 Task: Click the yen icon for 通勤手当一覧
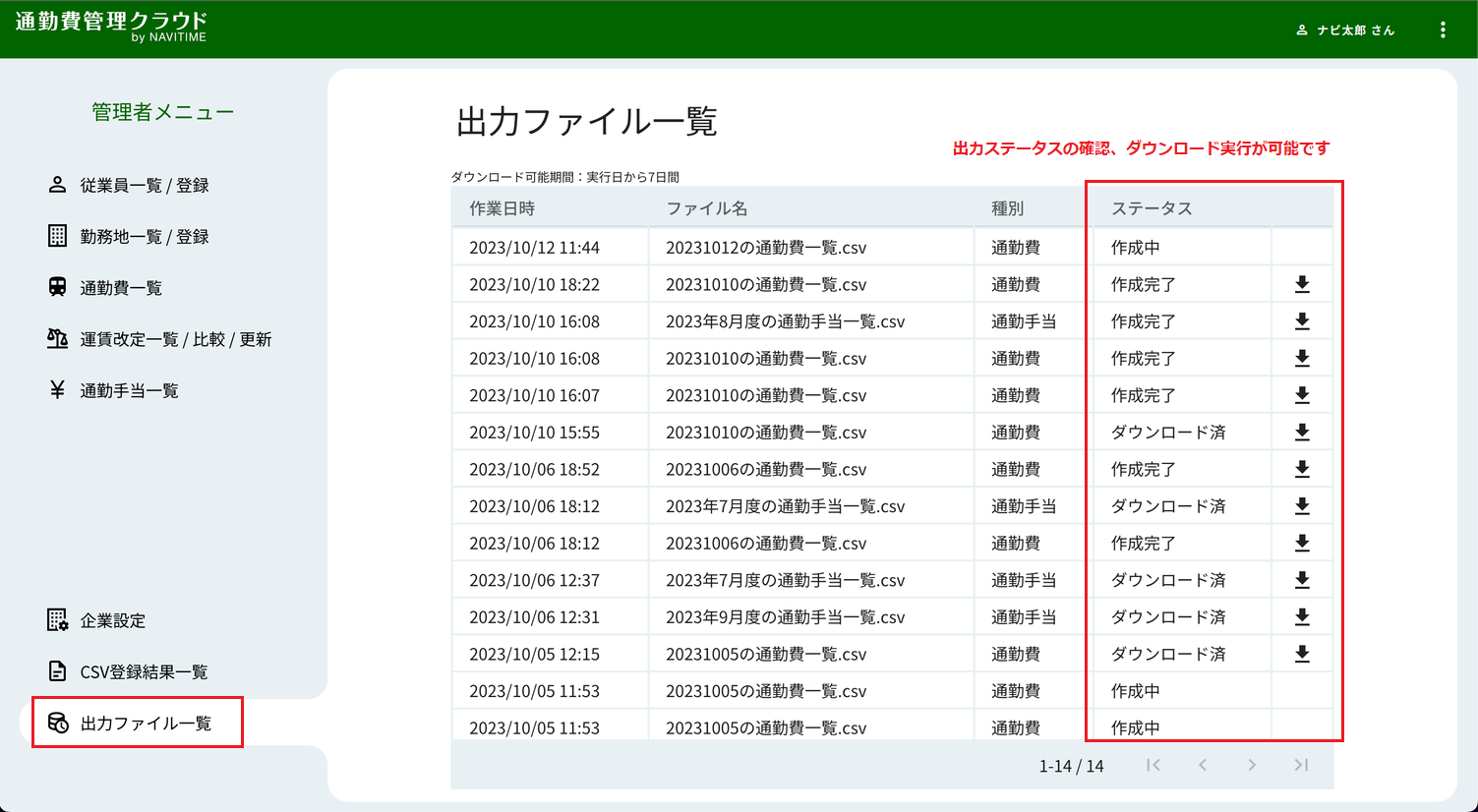click(x=57, y=390)
